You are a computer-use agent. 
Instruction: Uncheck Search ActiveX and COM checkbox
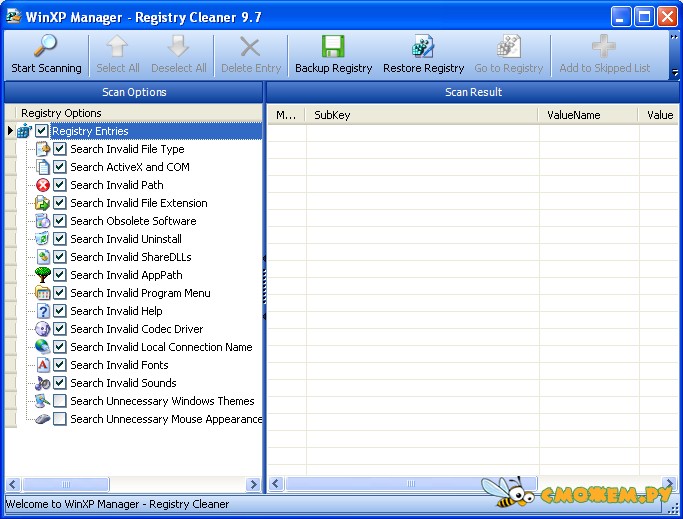[x=60, y=167]
